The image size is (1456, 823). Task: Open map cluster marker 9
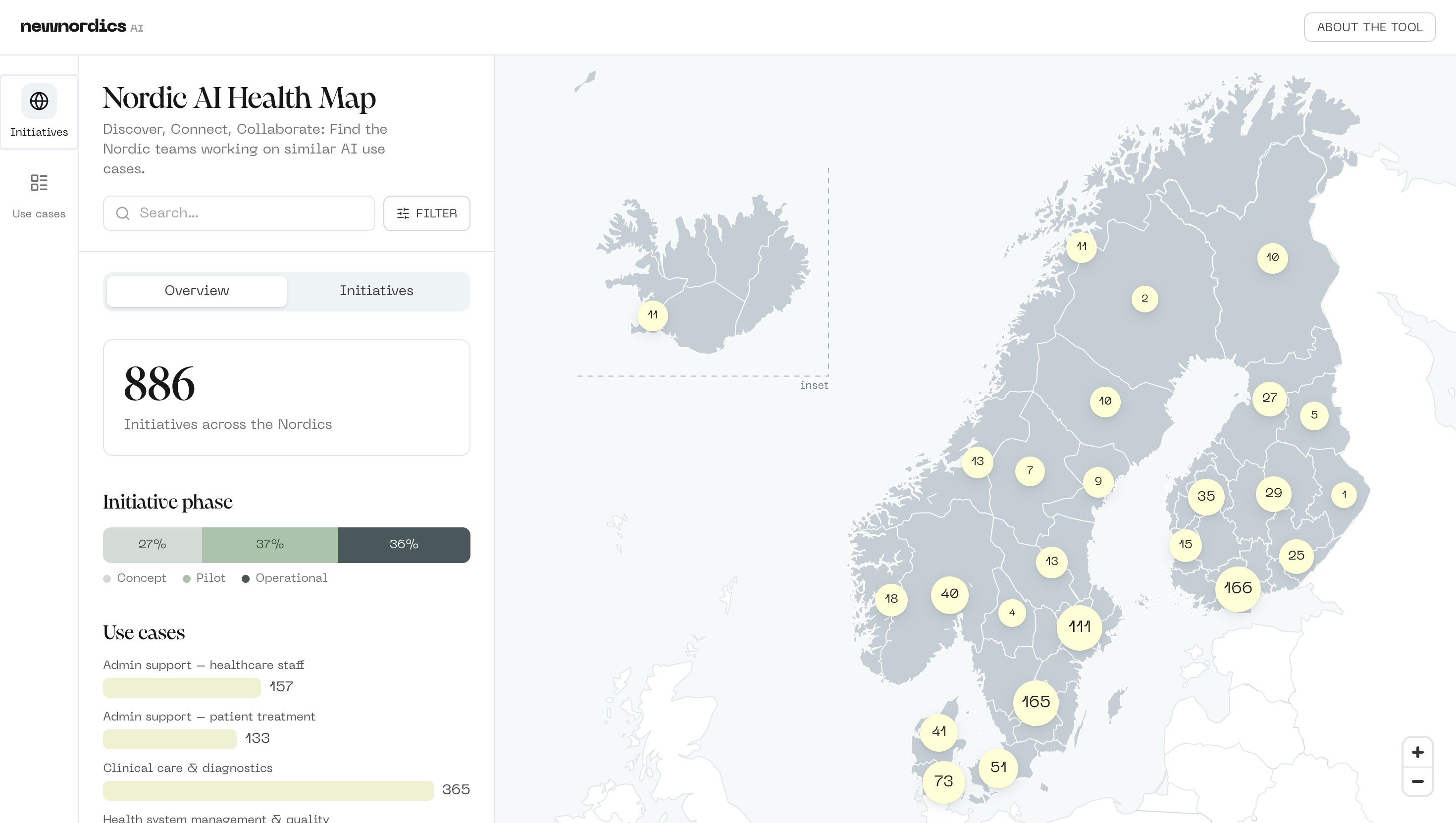1098,482
